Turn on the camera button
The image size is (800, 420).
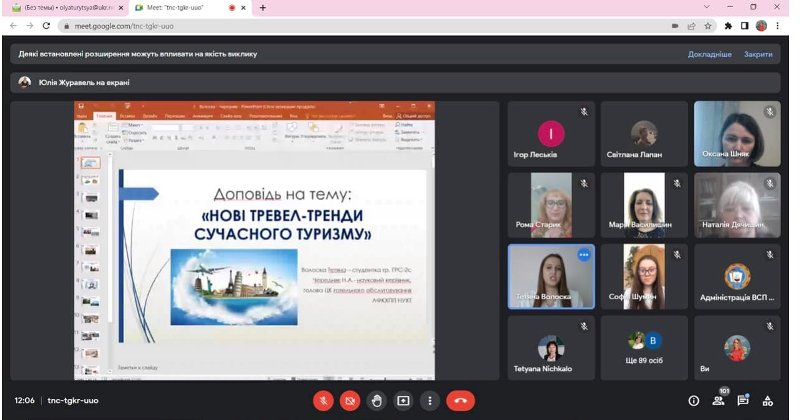[350, 400]
